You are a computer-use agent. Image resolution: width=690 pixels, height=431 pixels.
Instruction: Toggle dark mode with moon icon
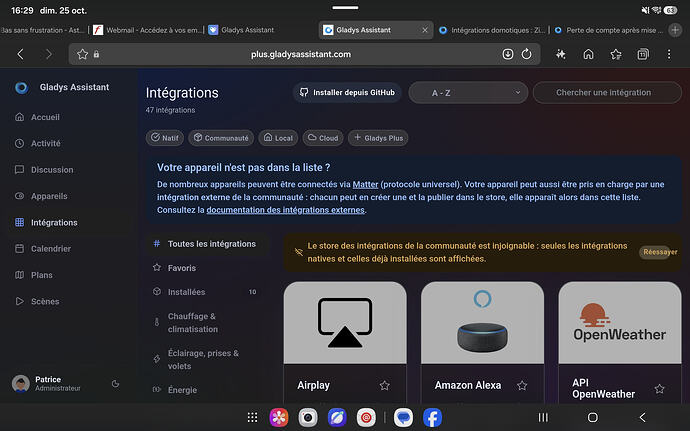tap(115, 384)
